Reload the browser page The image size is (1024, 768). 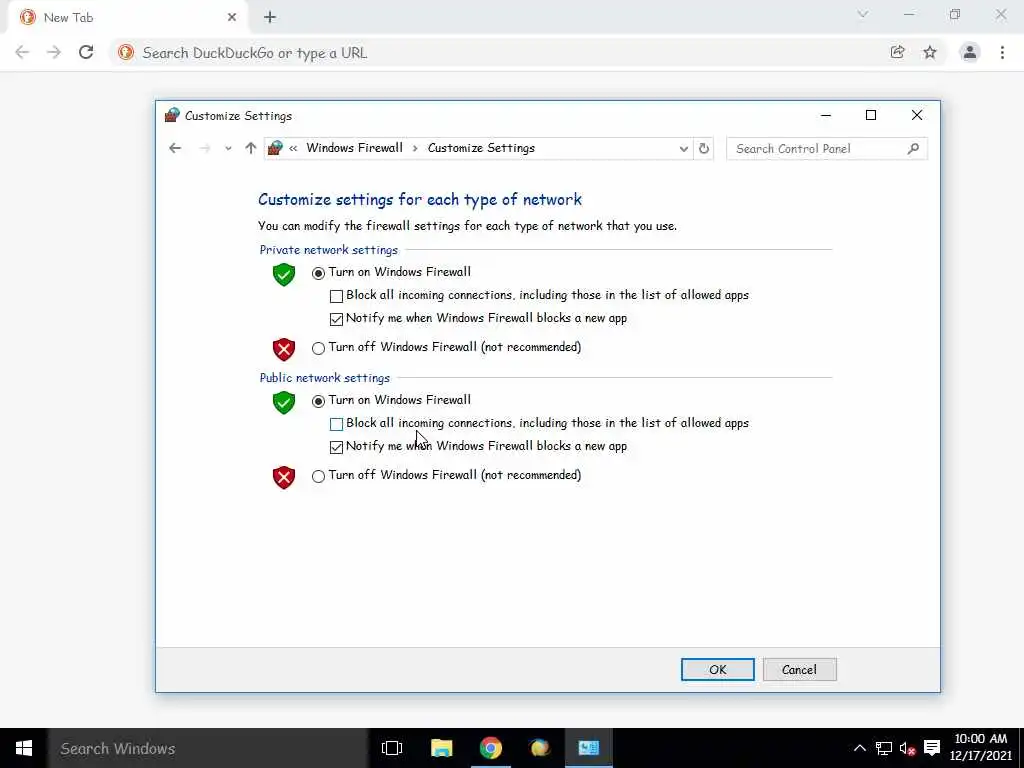click(86, 52)
